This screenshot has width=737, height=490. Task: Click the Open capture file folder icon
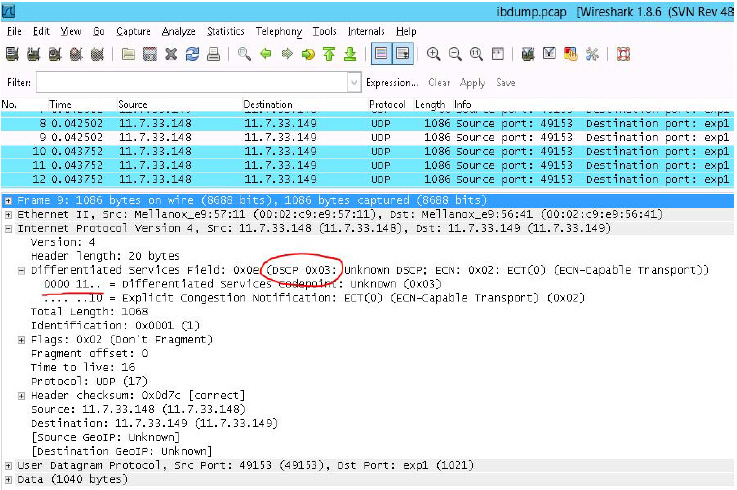(x=129, y=54)
